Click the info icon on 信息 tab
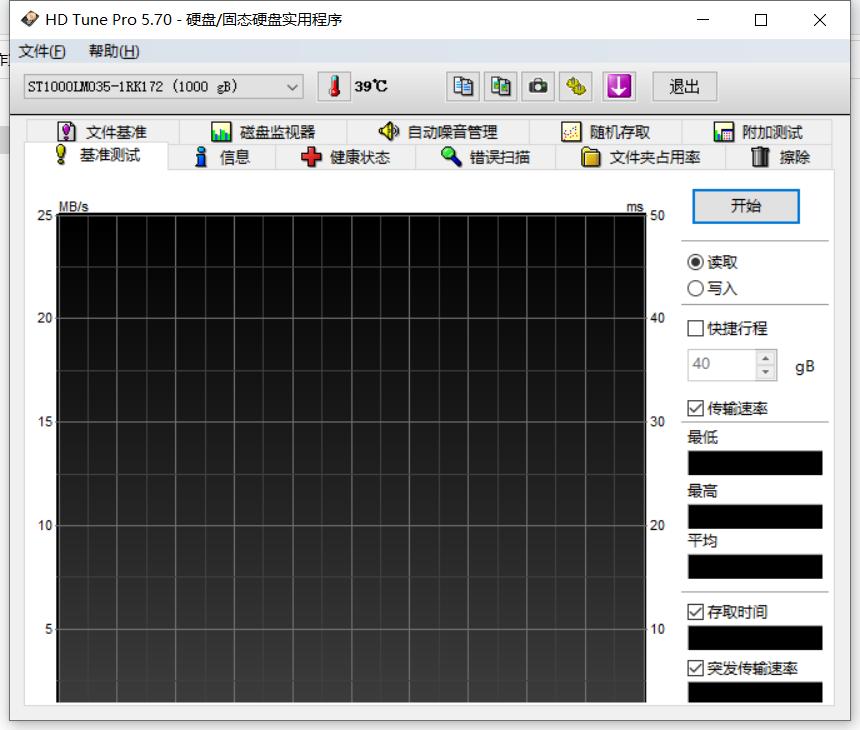 point(200,157)
